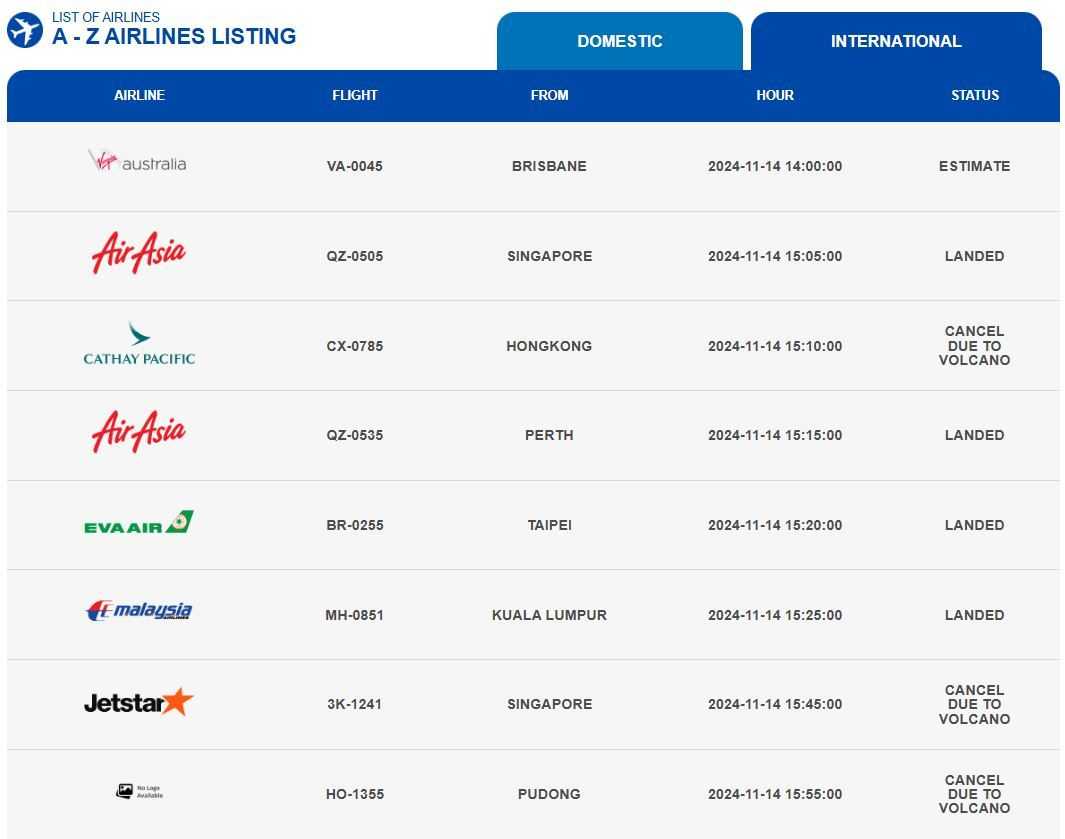Click the 2024-11-14 14:00:00 time cell
1065x839 pixels.
pyautogui.click(x=775, y=166)
